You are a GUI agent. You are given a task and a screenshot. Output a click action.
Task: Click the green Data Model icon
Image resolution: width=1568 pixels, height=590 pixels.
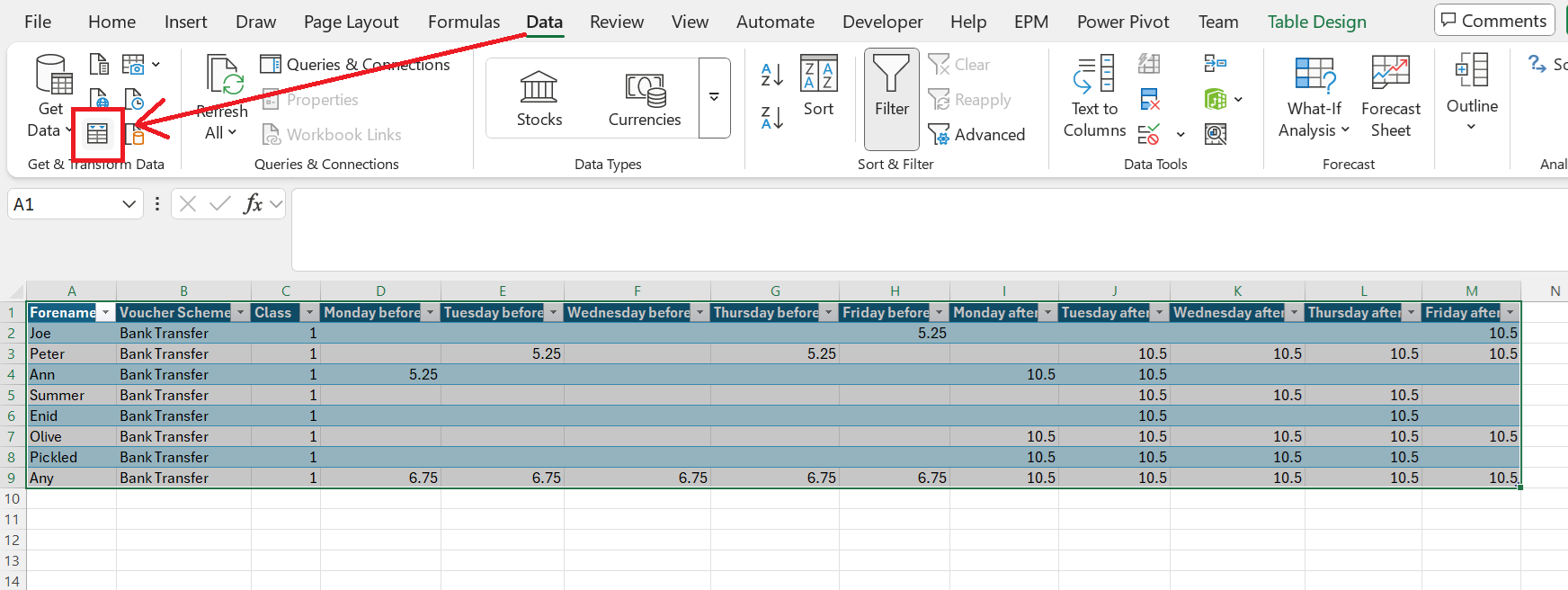1216,99
